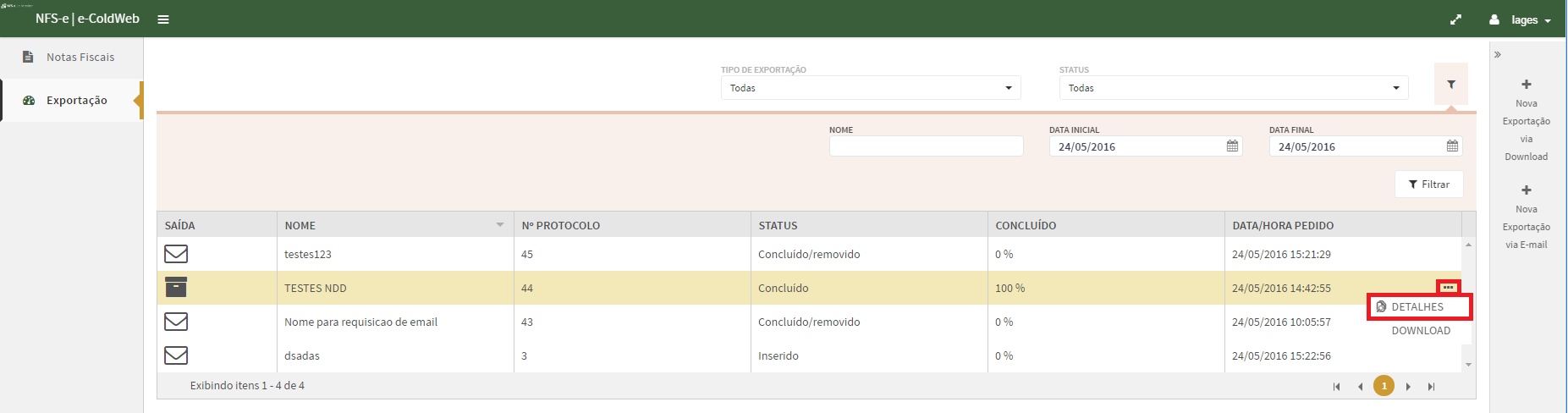The height and width of the screenshot is (413, 1568).
Task: Click the 100 % concluded cell
Action: [1106, 288]
